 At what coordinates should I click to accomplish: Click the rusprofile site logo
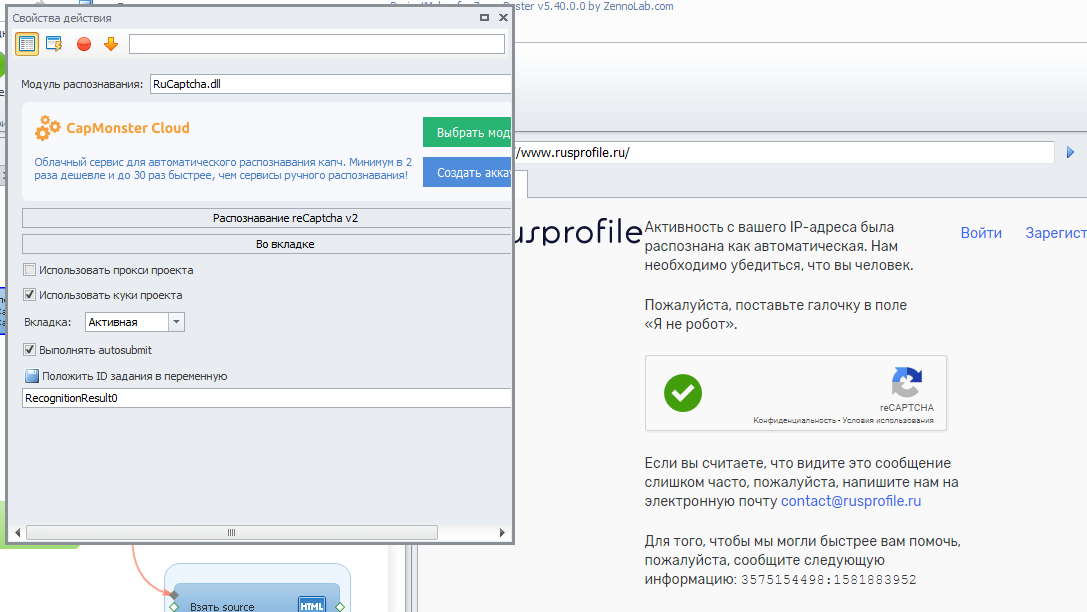coord(578,232)
